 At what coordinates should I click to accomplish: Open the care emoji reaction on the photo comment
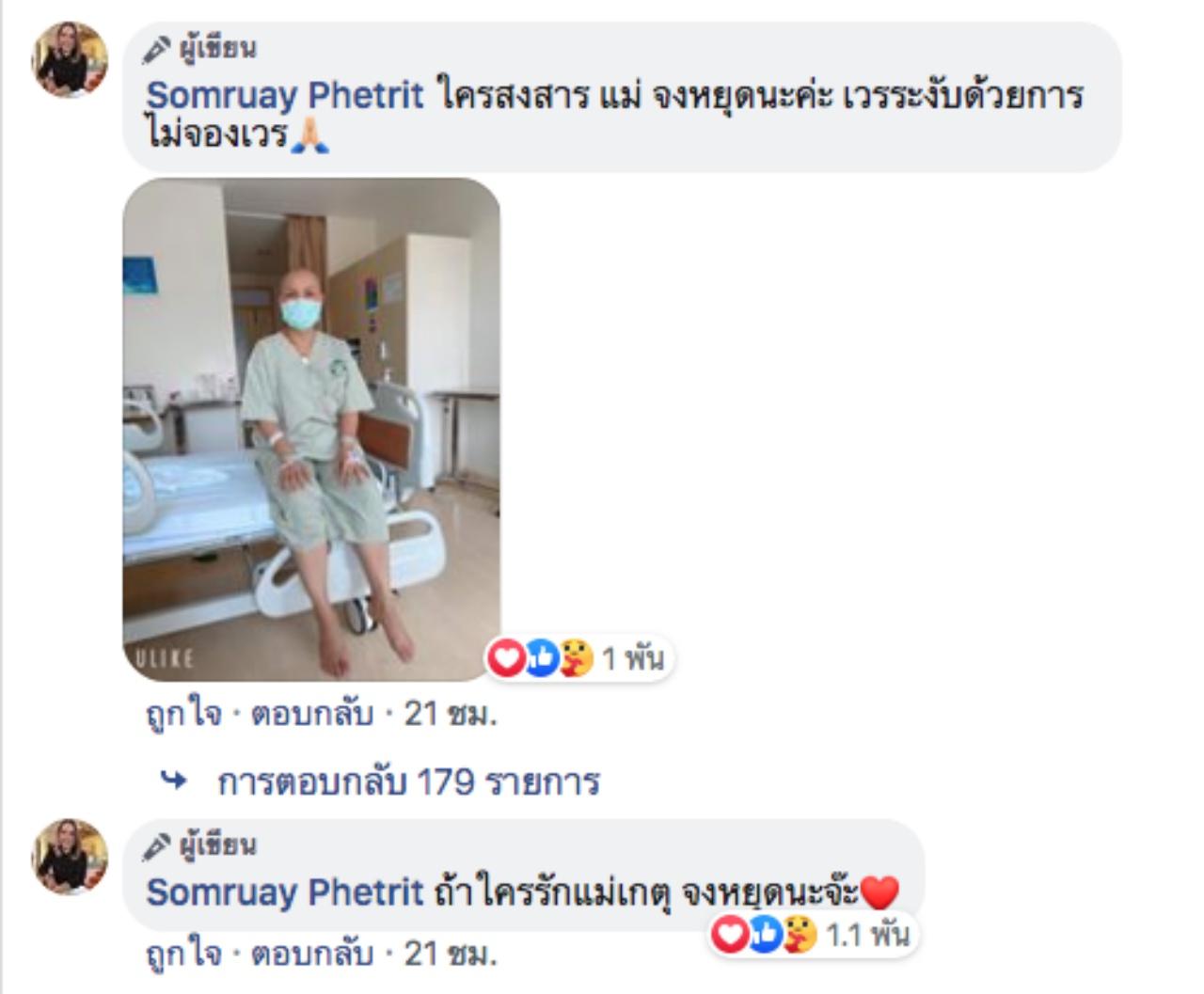tap(577, 658)
